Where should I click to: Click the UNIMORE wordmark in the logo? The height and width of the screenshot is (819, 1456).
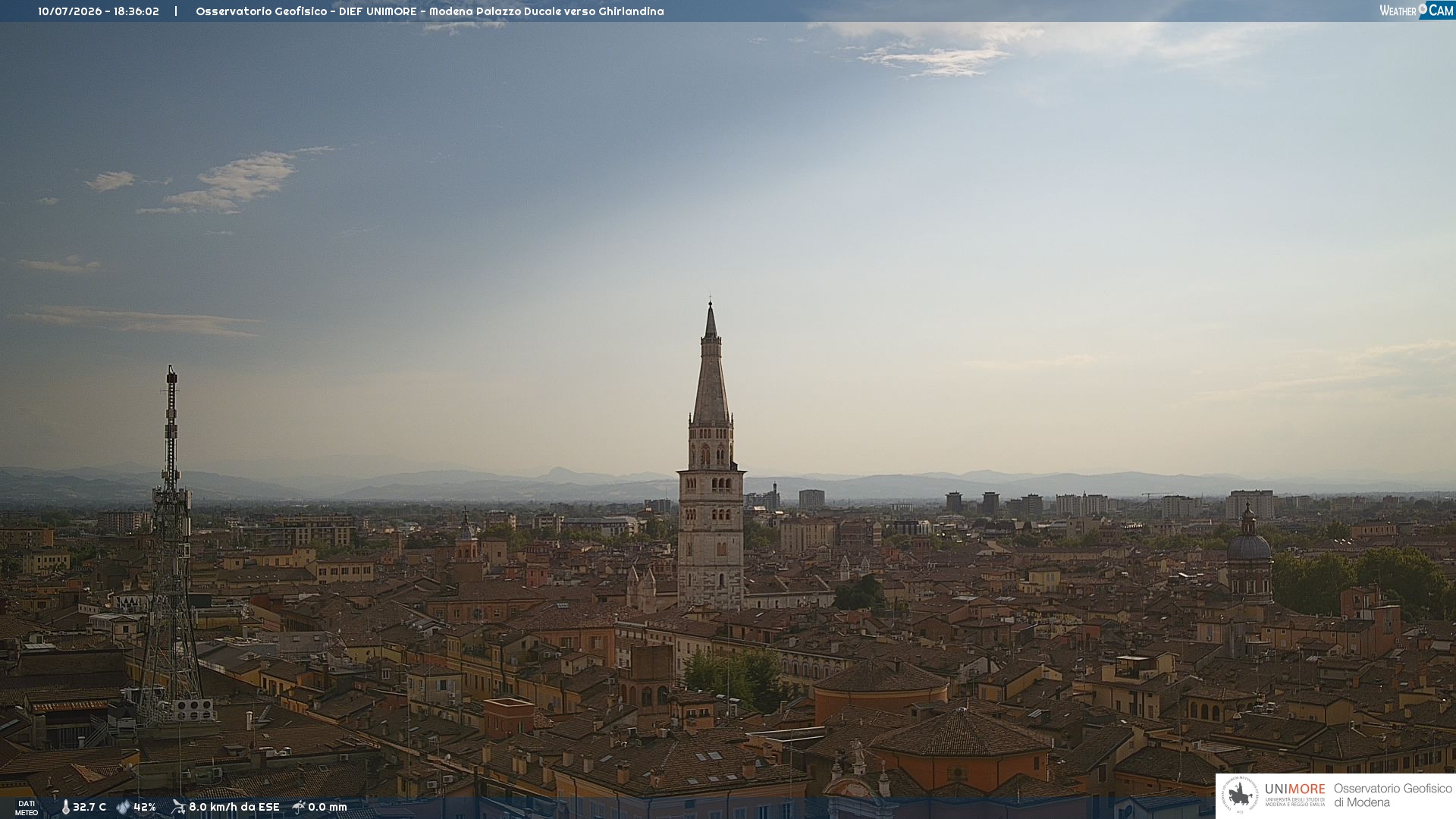[1295, 789]
